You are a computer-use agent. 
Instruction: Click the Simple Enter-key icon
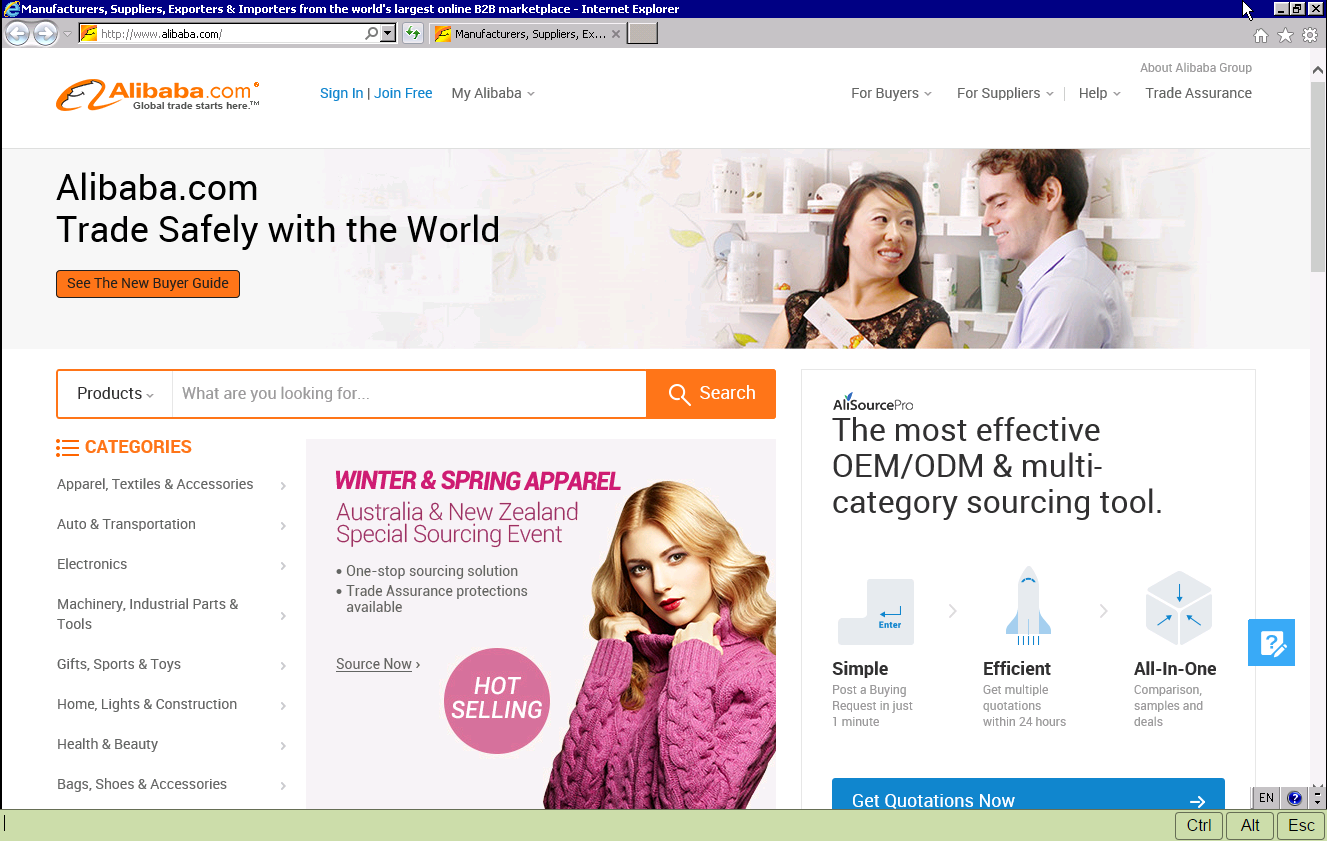[x=876, y=612]
